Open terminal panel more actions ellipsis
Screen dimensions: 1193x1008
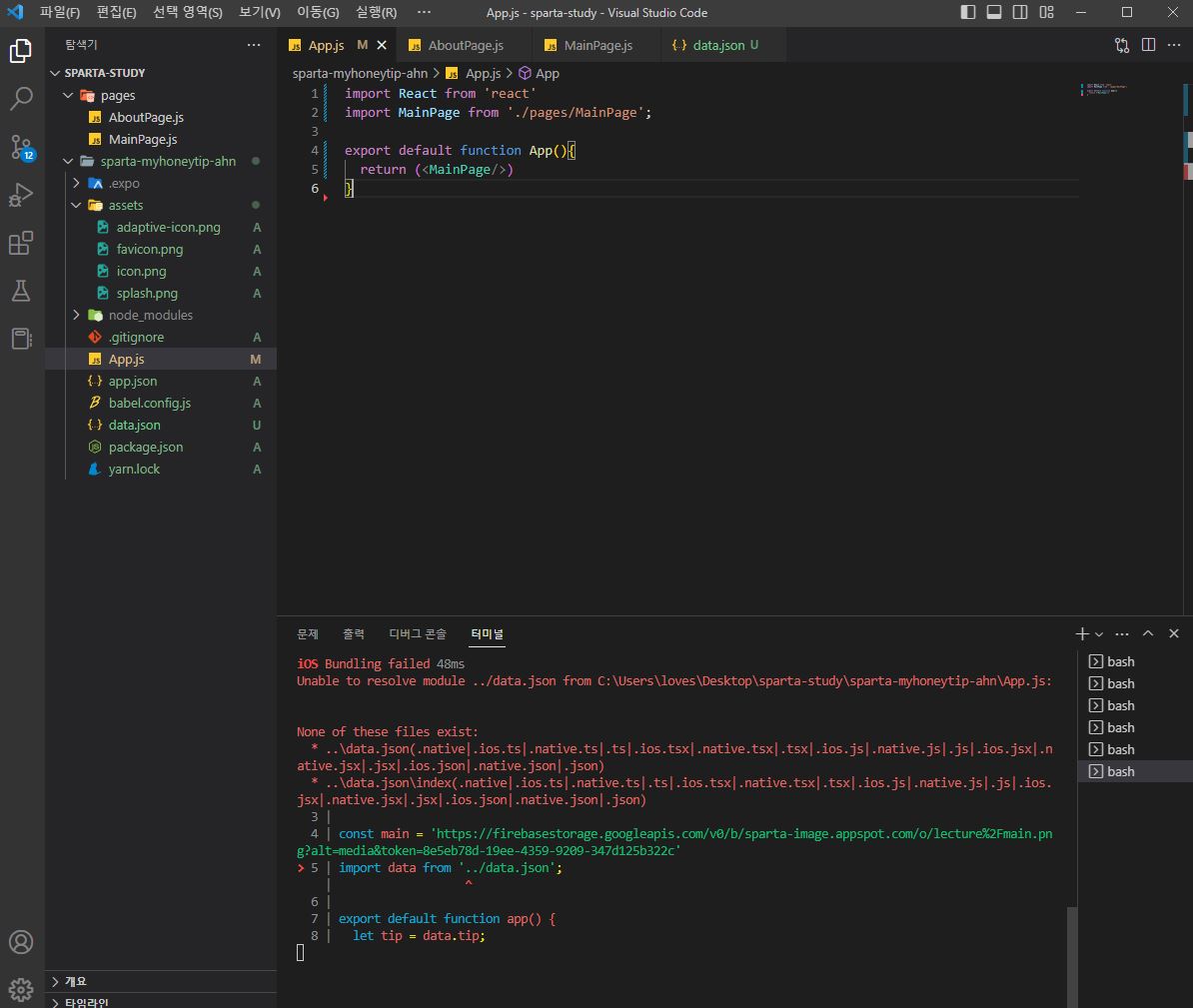[x=1122, y=633]
